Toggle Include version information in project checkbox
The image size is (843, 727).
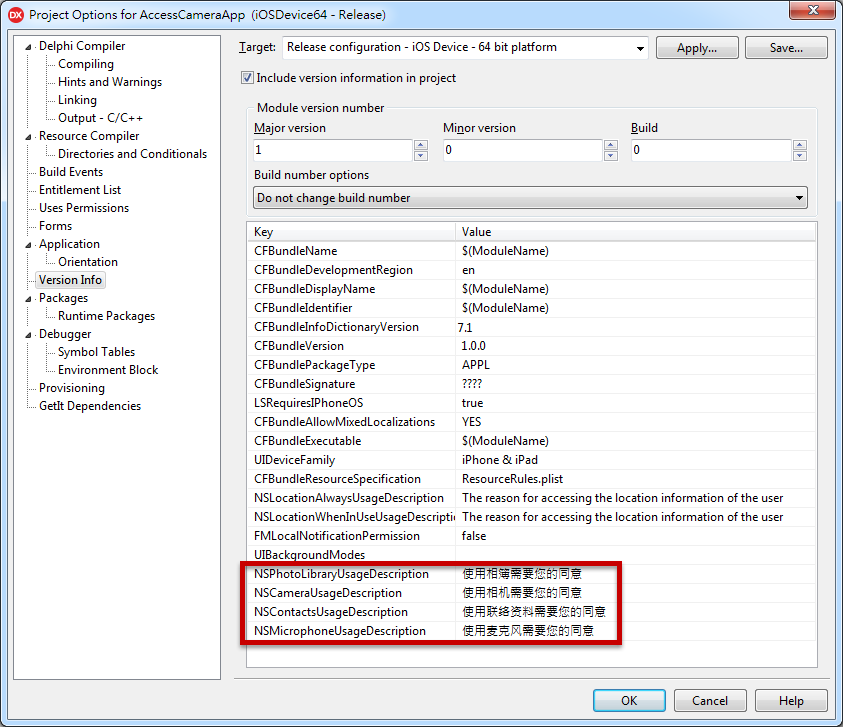[x=247, y=77]
